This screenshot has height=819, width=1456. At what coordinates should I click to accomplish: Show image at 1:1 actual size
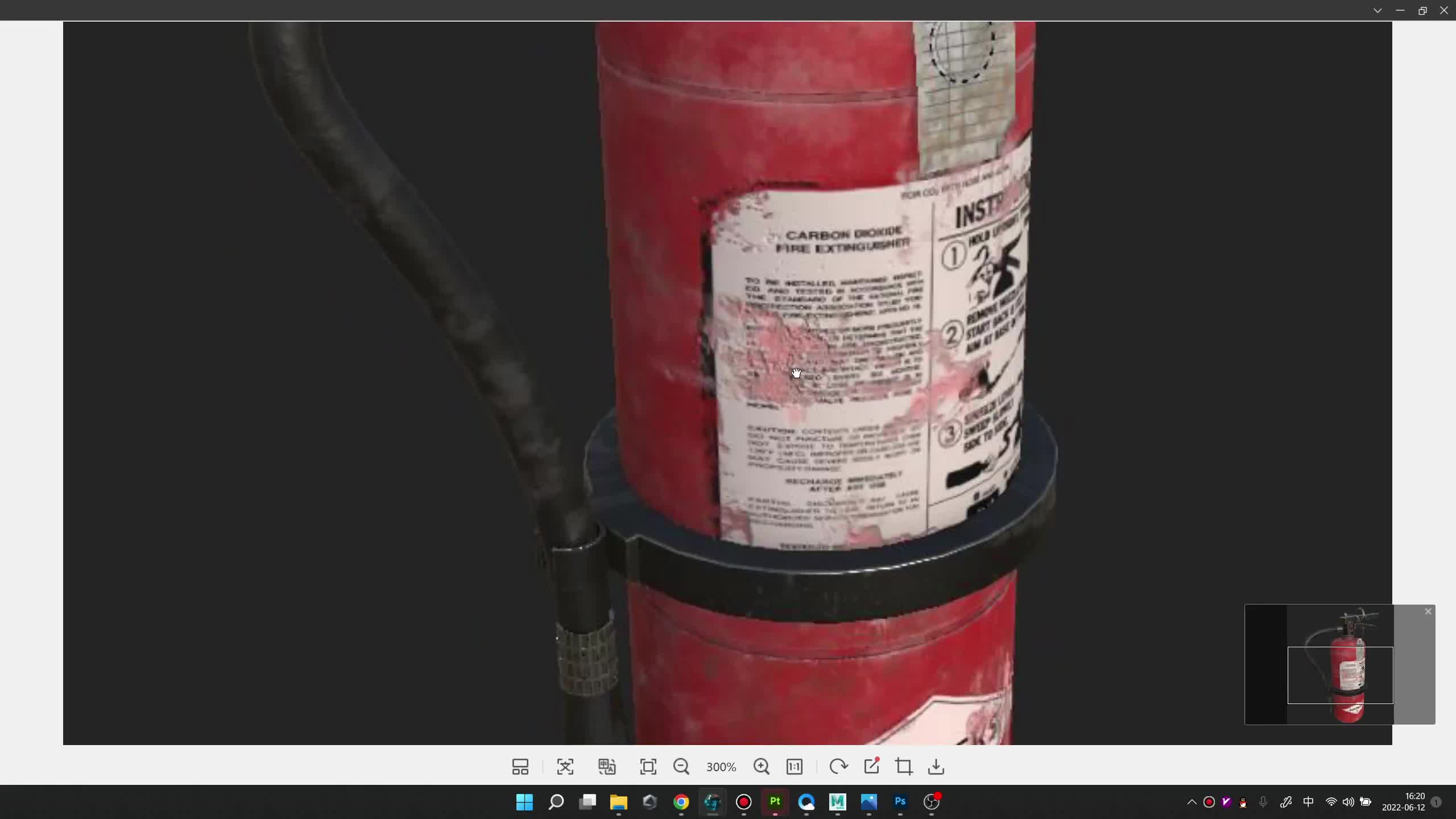pos(795,767)
